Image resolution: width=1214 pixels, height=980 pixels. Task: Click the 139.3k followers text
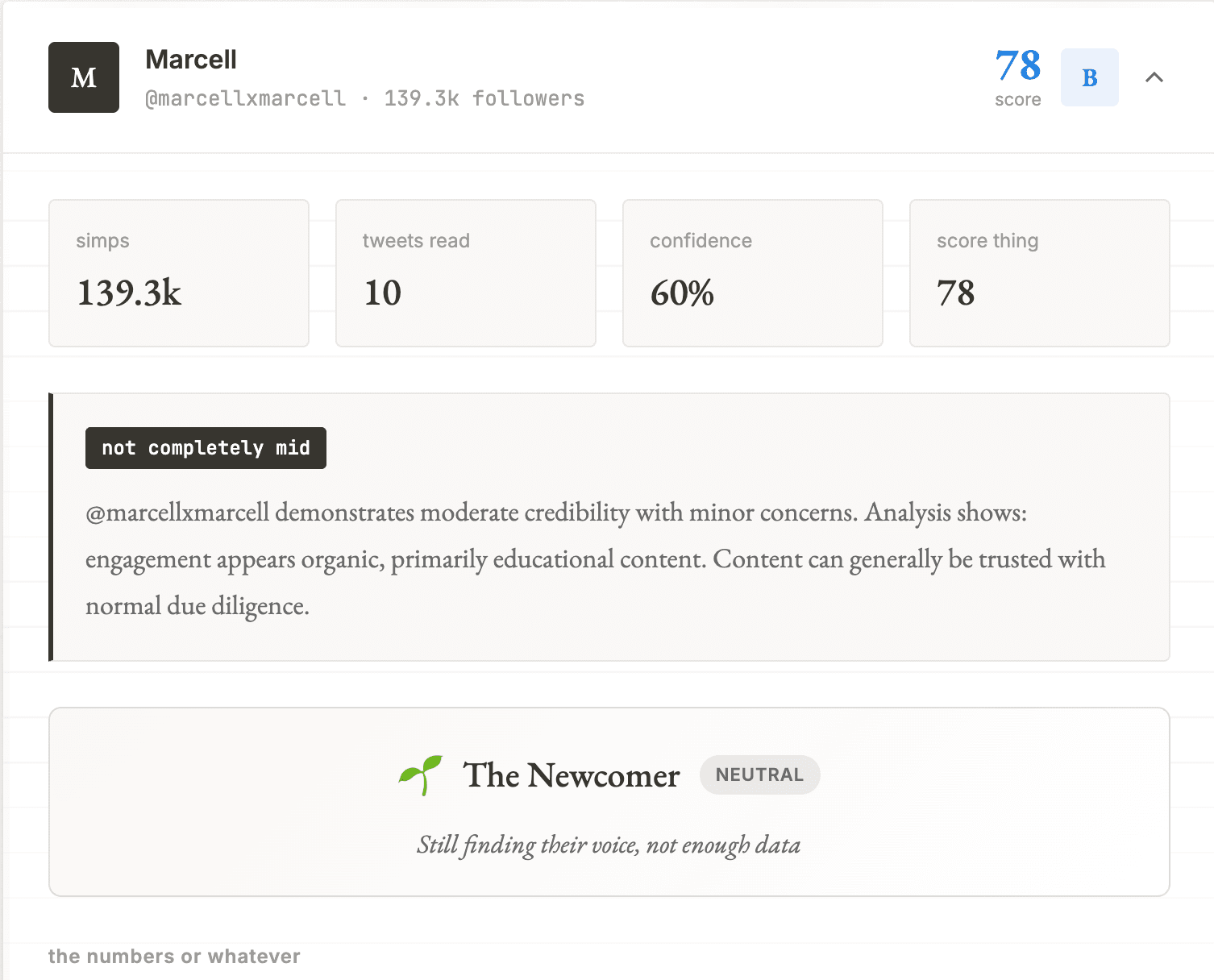tap(484, 98)
